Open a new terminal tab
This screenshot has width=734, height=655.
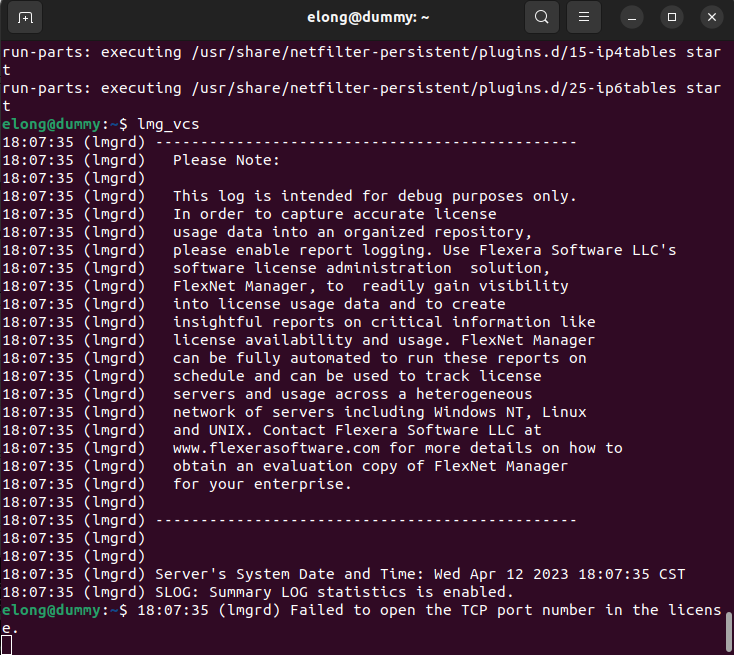click(x=25, y=17)
